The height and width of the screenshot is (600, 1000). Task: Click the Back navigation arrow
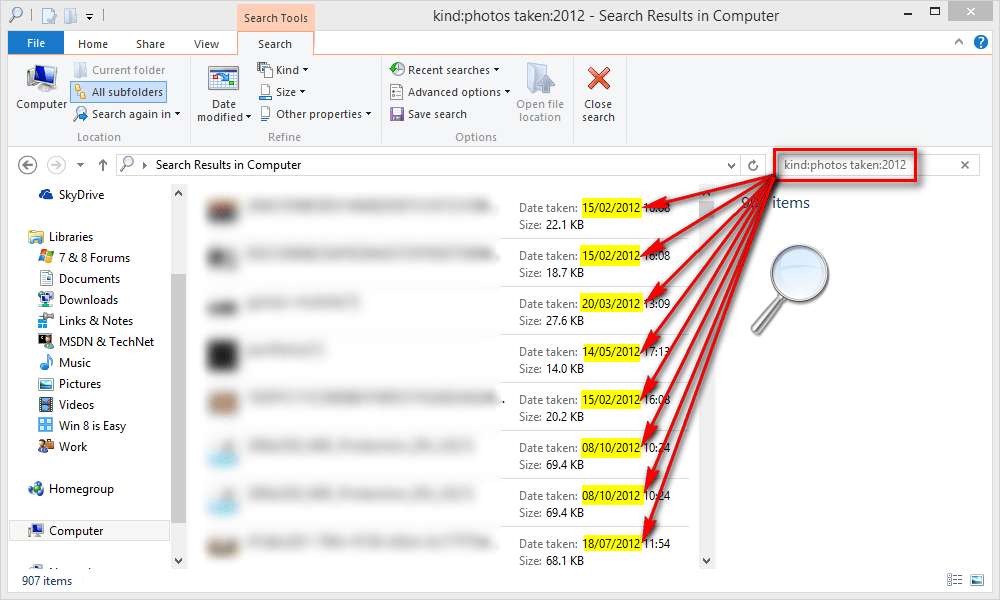click(28, 165)
